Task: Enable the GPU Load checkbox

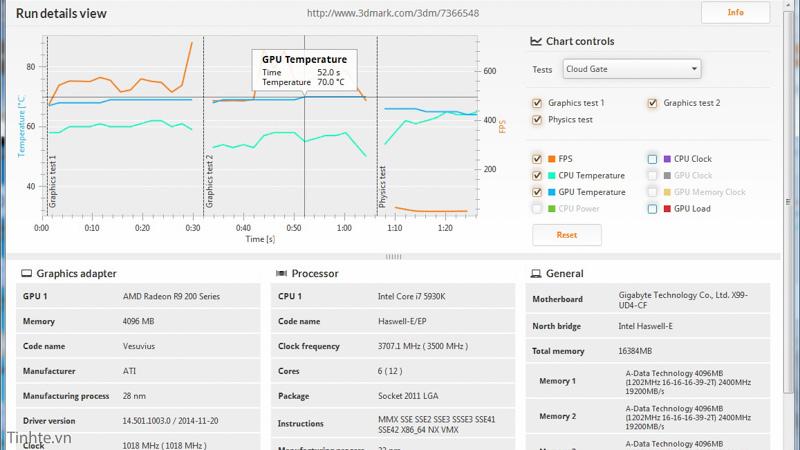Action: 653,209
